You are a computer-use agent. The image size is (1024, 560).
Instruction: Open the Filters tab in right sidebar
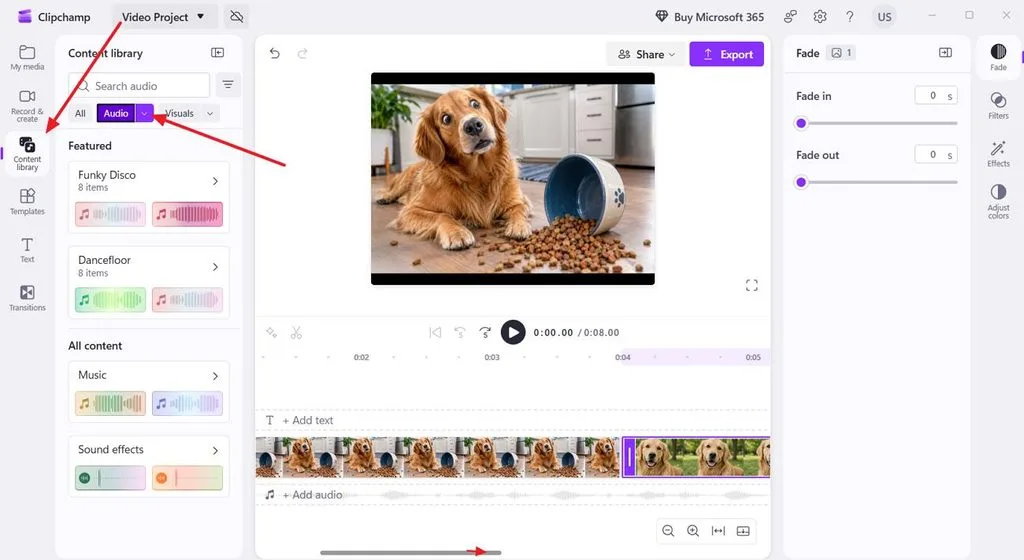[999, 106]
